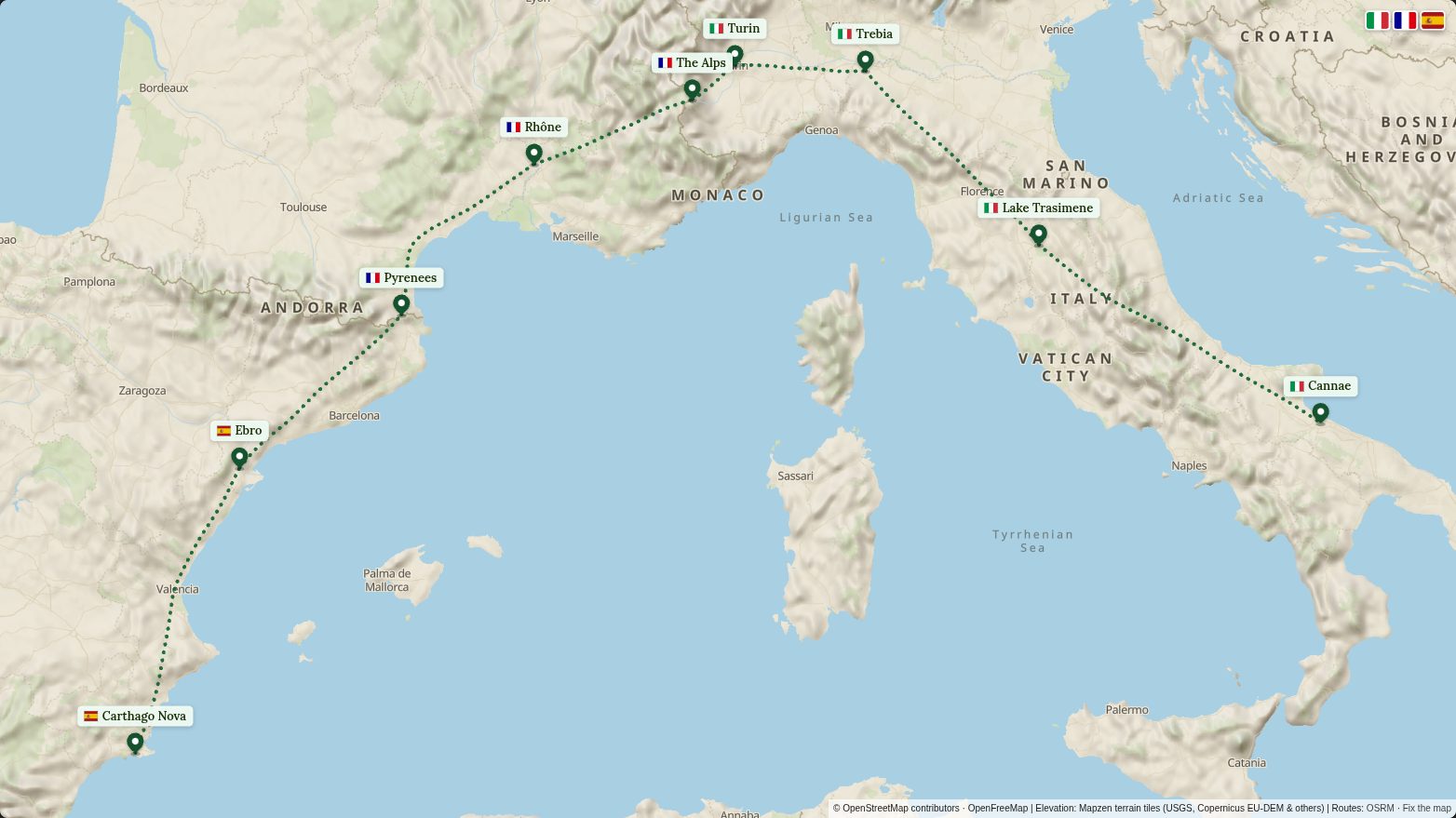1456x818 pixels.
Task: Click the Trebia label
Action: coord(865,34)
